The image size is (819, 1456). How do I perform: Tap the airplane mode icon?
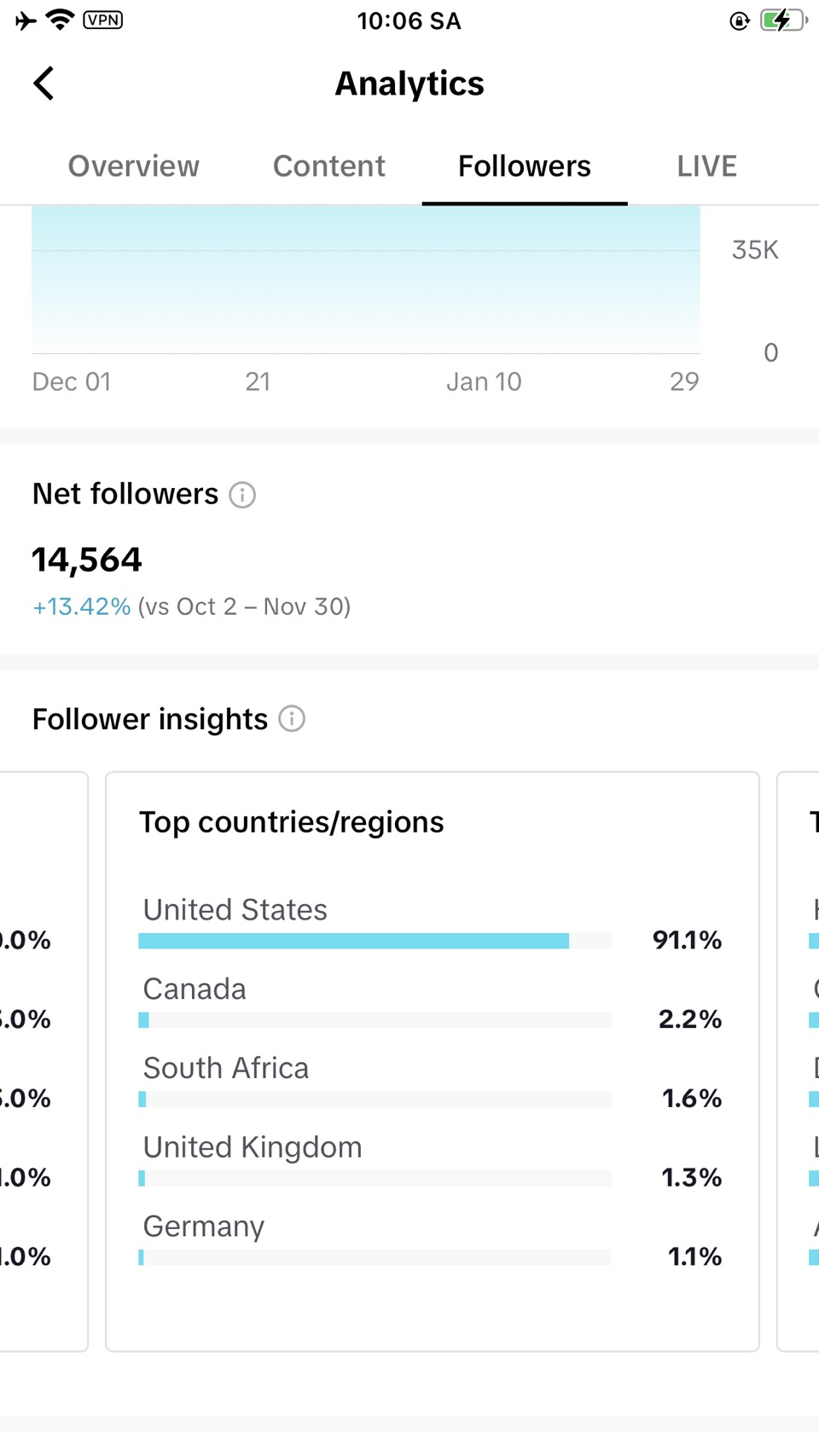click(26, 20)
